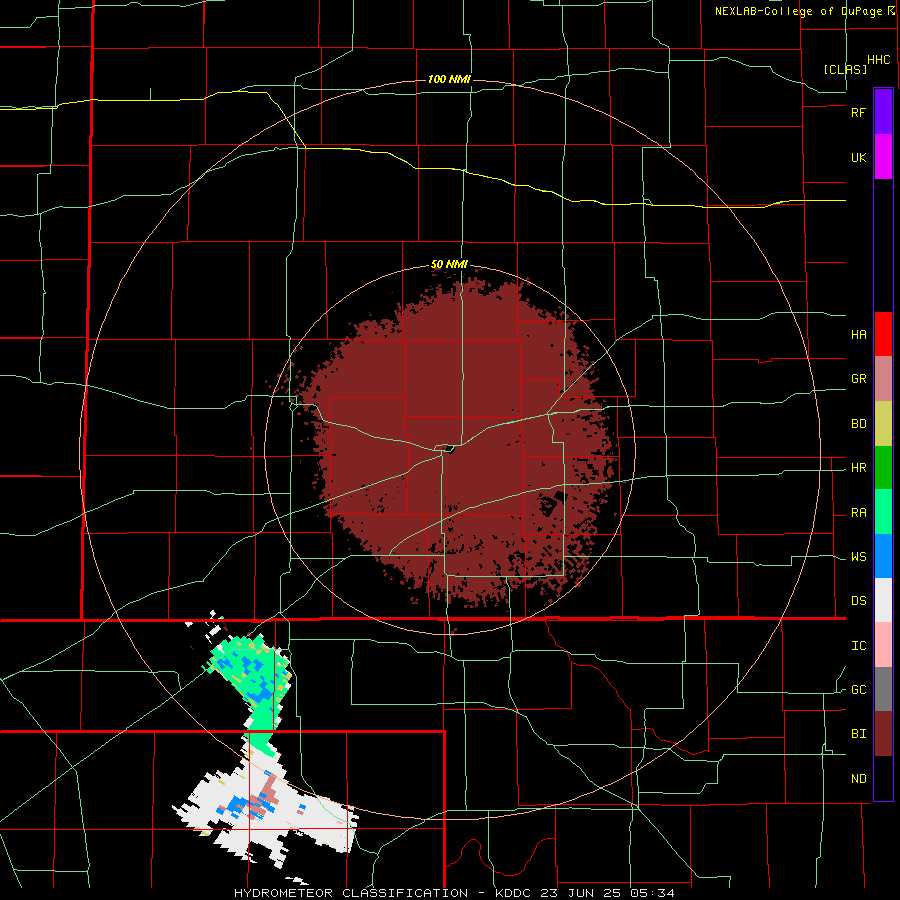This screenshot has width=900, height=900.
Task: Click the HR legend label
Action: (858, 468)
